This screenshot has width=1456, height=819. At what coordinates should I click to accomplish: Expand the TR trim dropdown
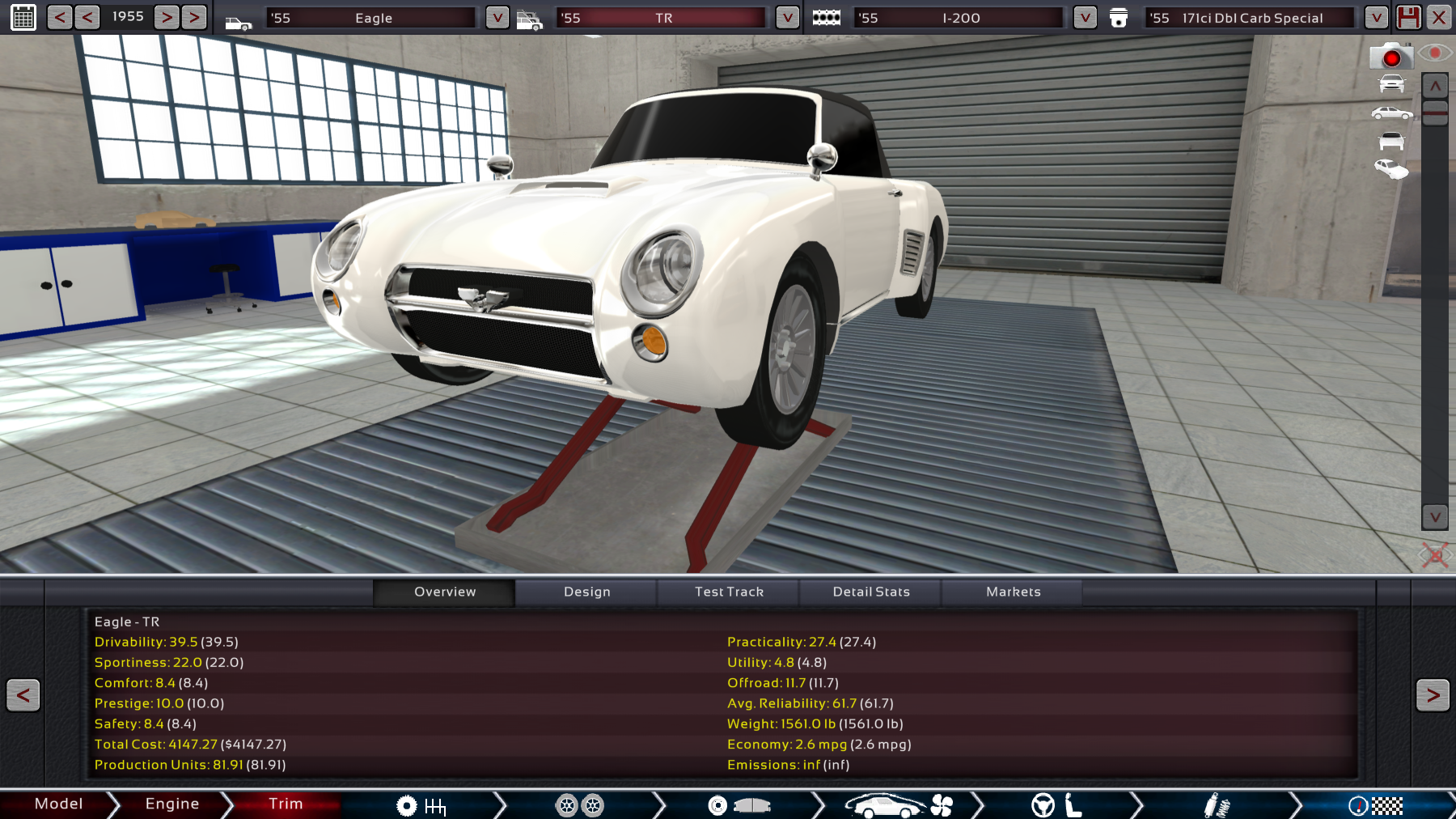tap(787, 17)
